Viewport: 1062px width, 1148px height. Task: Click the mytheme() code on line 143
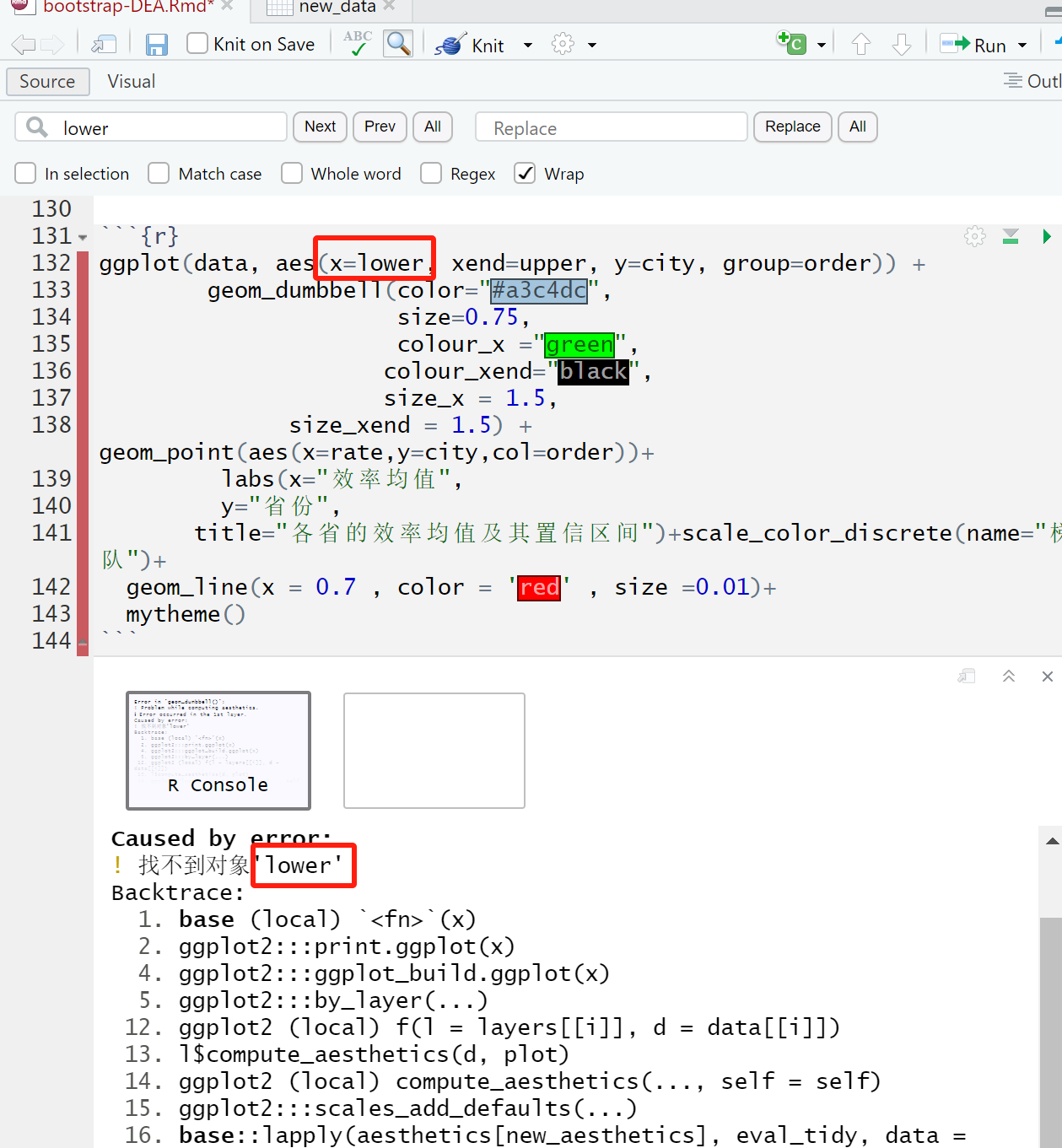click(186, 614)
